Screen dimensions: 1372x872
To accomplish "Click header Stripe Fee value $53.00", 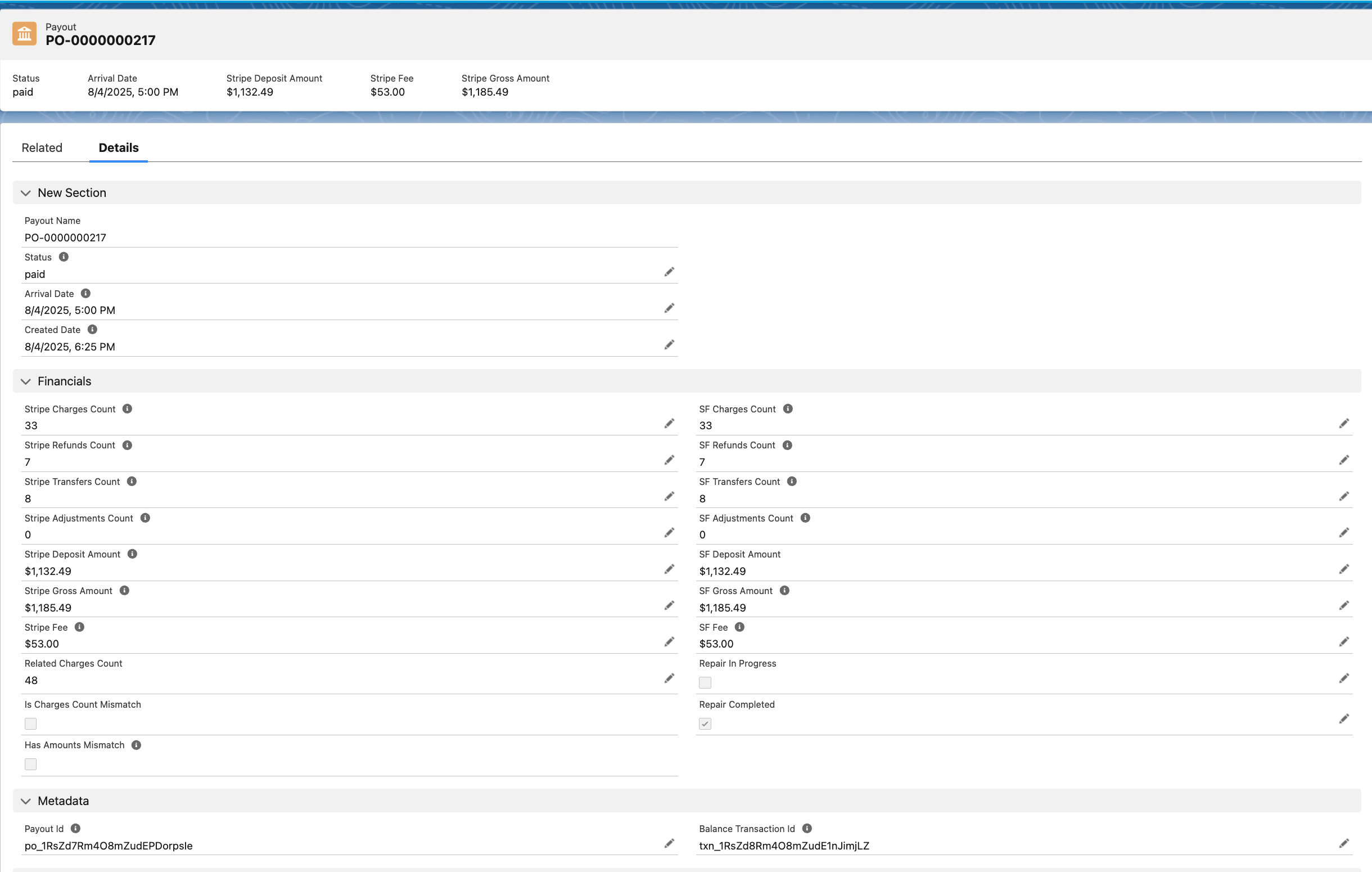I will tap(387, 92).
